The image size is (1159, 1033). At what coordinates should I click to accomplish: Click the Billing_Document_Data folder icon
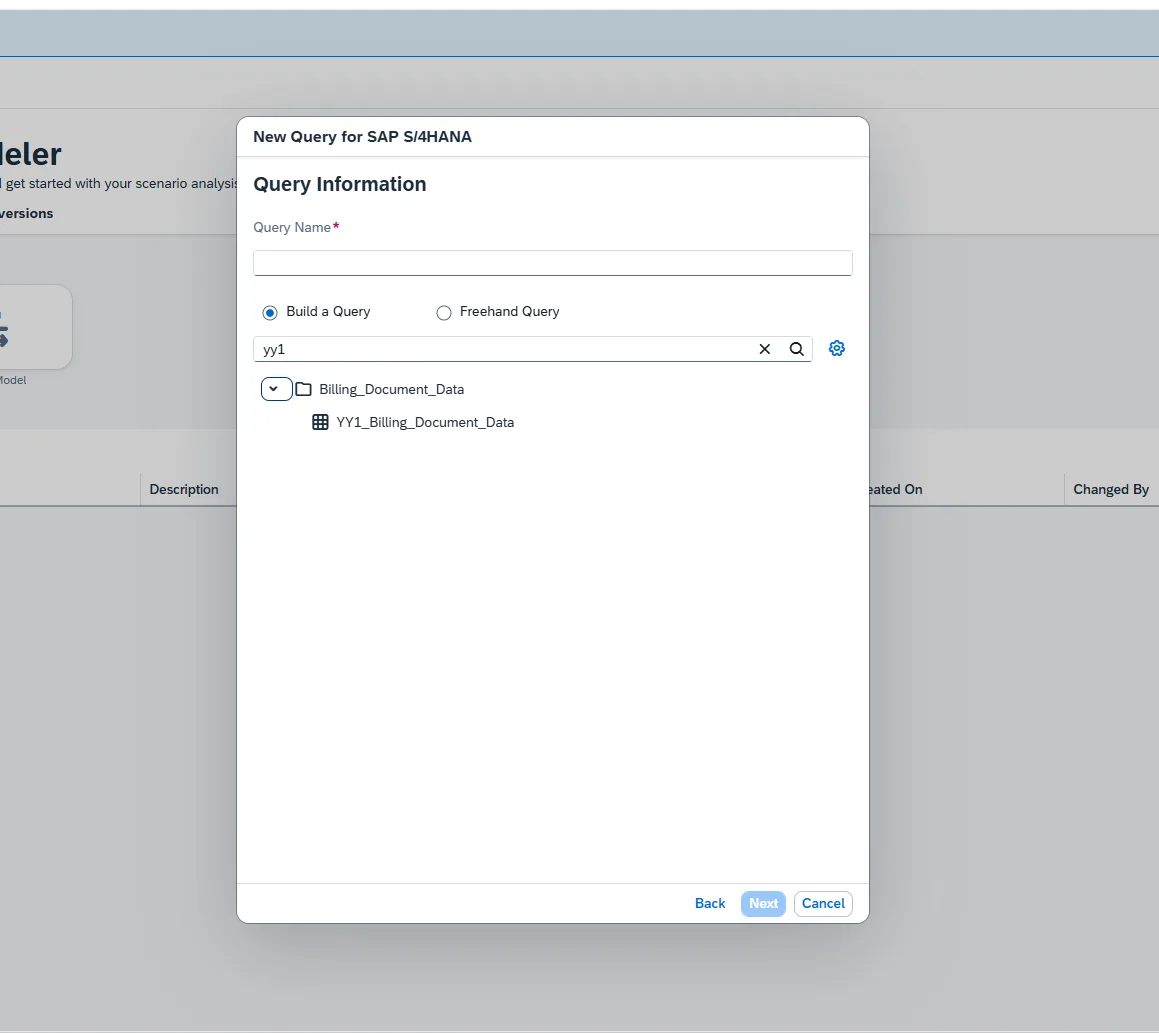click(303, 389)
